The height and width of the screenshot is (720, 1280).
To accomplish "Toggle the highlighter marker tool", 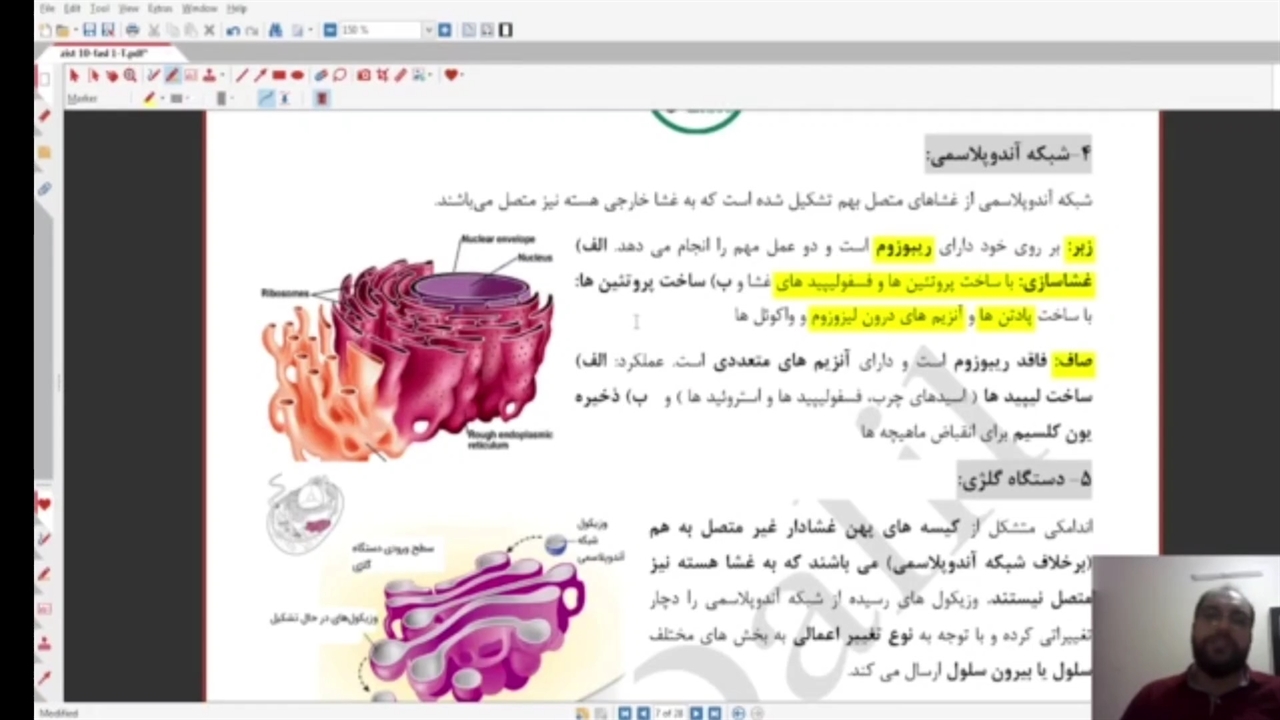I will coord(171,76).
